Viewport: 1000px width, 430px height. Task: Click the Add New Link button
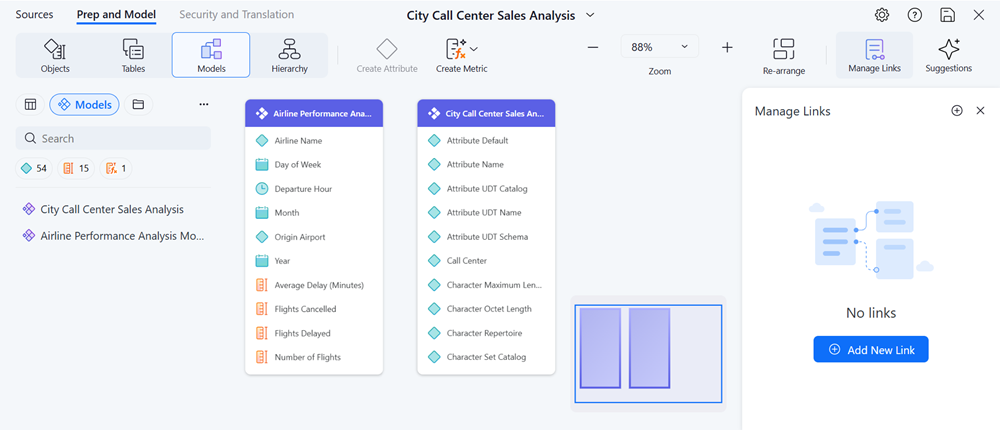[870, 349]
